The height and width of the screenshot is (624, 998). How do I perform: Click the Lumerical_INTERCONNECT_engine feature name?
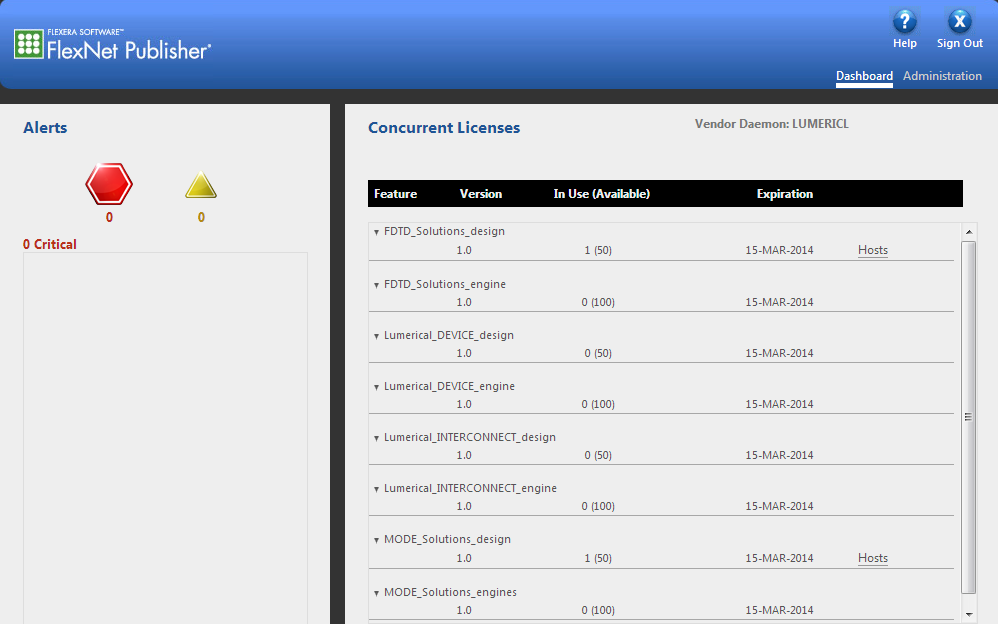[470, 488]
